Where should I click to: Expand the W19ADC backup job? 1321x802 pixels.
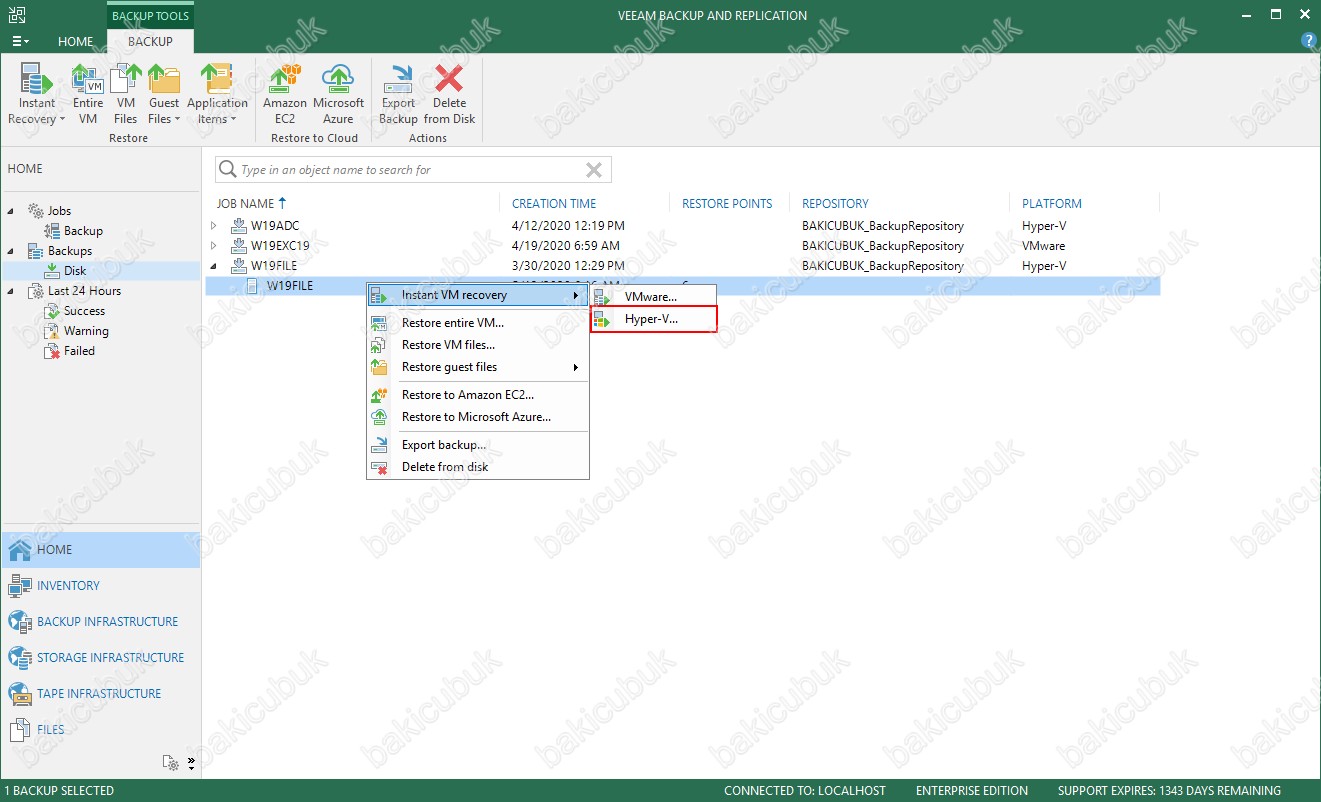(213, 226)
